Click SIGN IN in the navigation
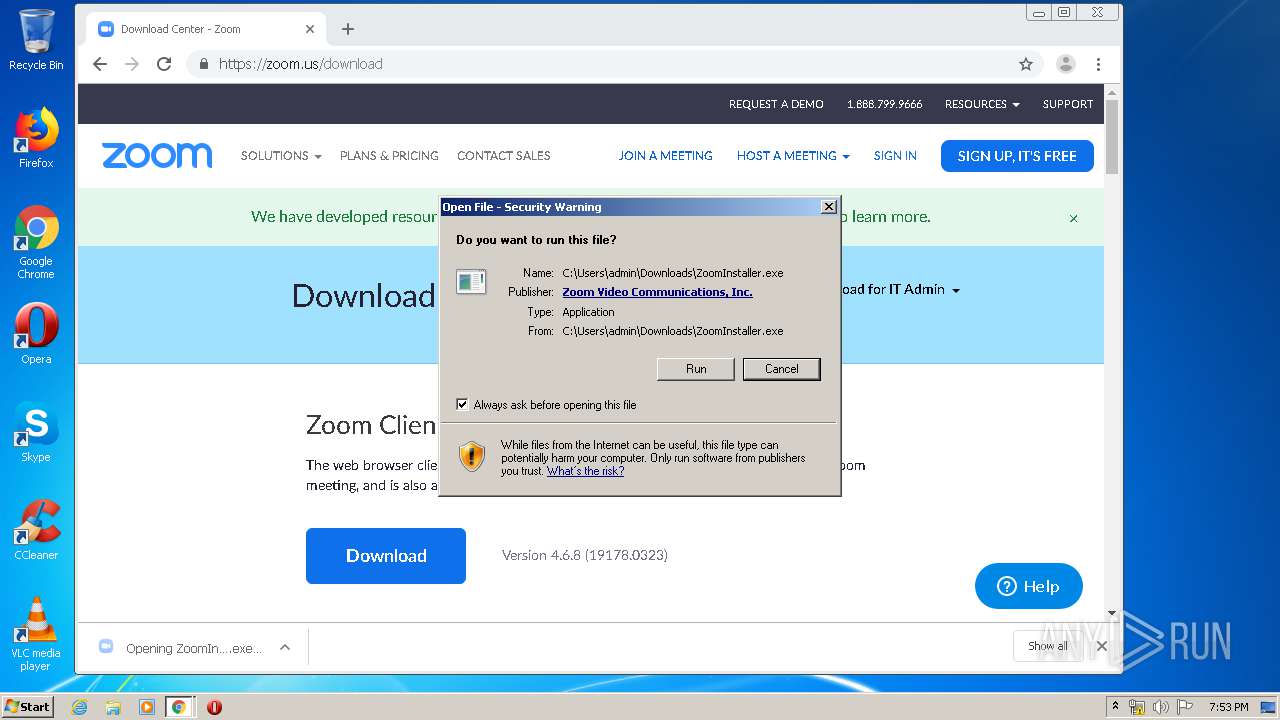Screen dimensions: 1280x720 [895, 156]
